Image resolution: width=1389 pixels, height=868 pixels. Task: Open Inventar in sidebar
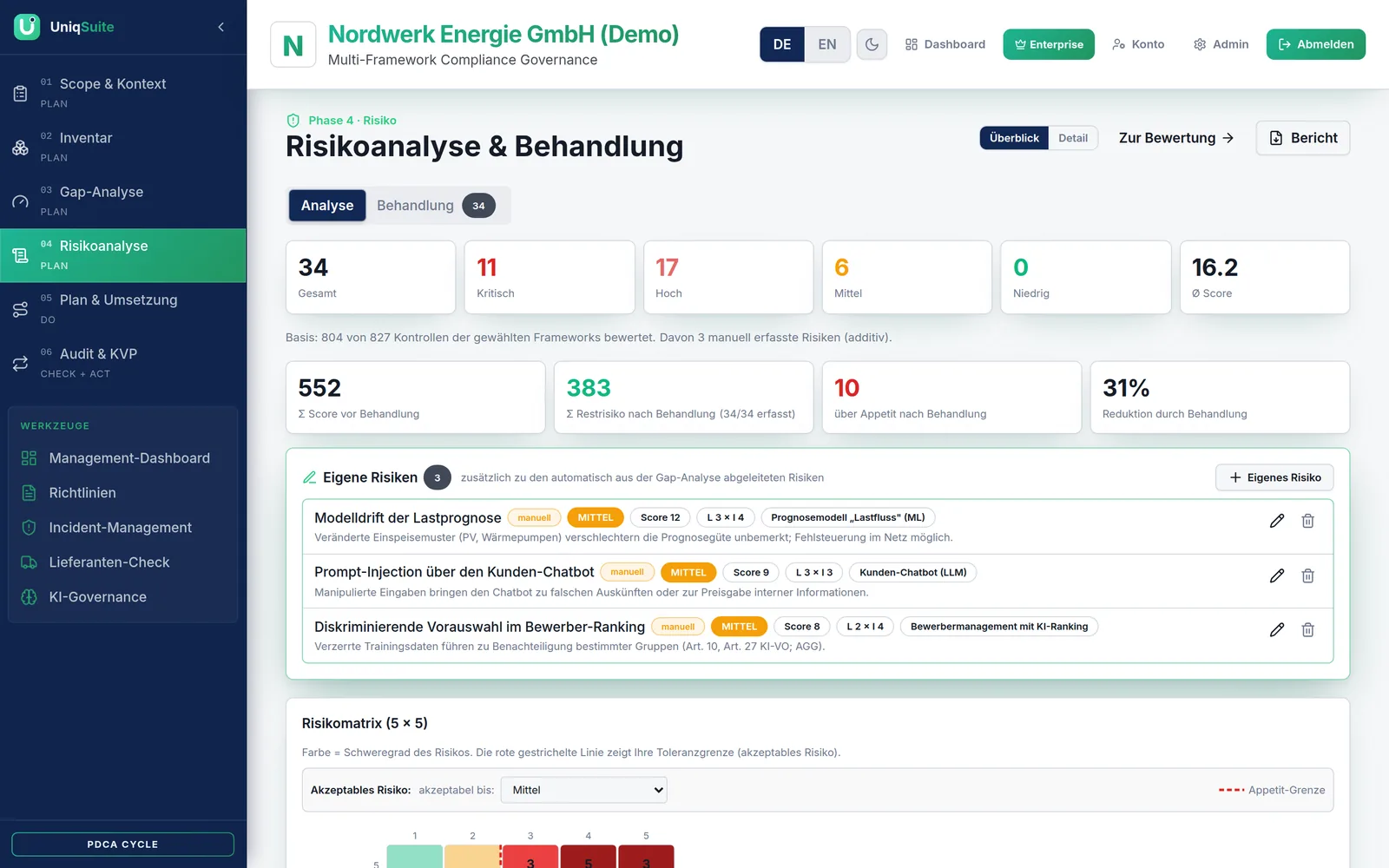coord(123,147)
